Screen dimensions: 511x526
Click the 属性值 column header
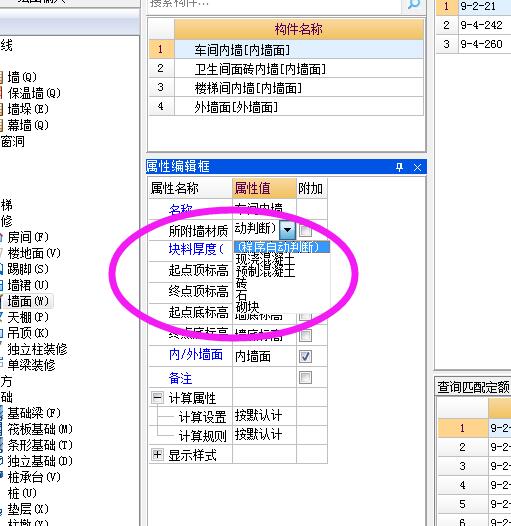tap(264, 188)
